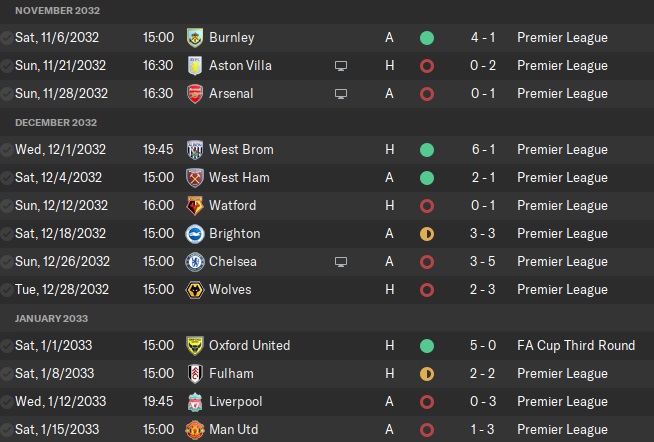Toggle the check circle for the 11/6/2032 fixture
This screenshot has width=654, height=442.
[7, 38]
